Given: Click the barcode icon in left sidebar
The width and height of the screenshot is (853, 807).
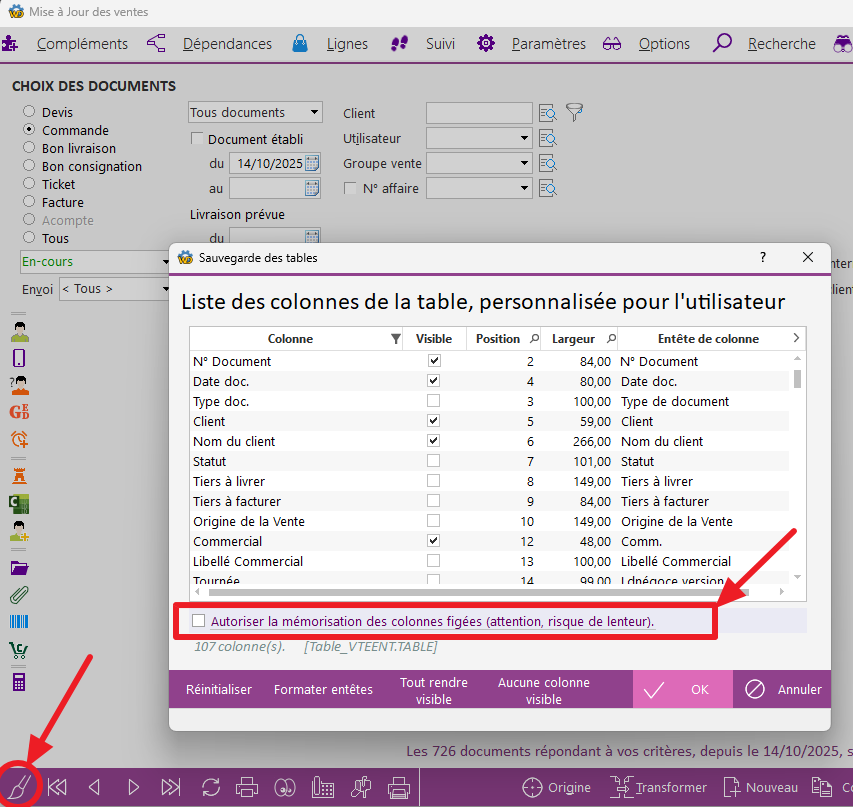Looking at the screenshot, I should (19, 622).
